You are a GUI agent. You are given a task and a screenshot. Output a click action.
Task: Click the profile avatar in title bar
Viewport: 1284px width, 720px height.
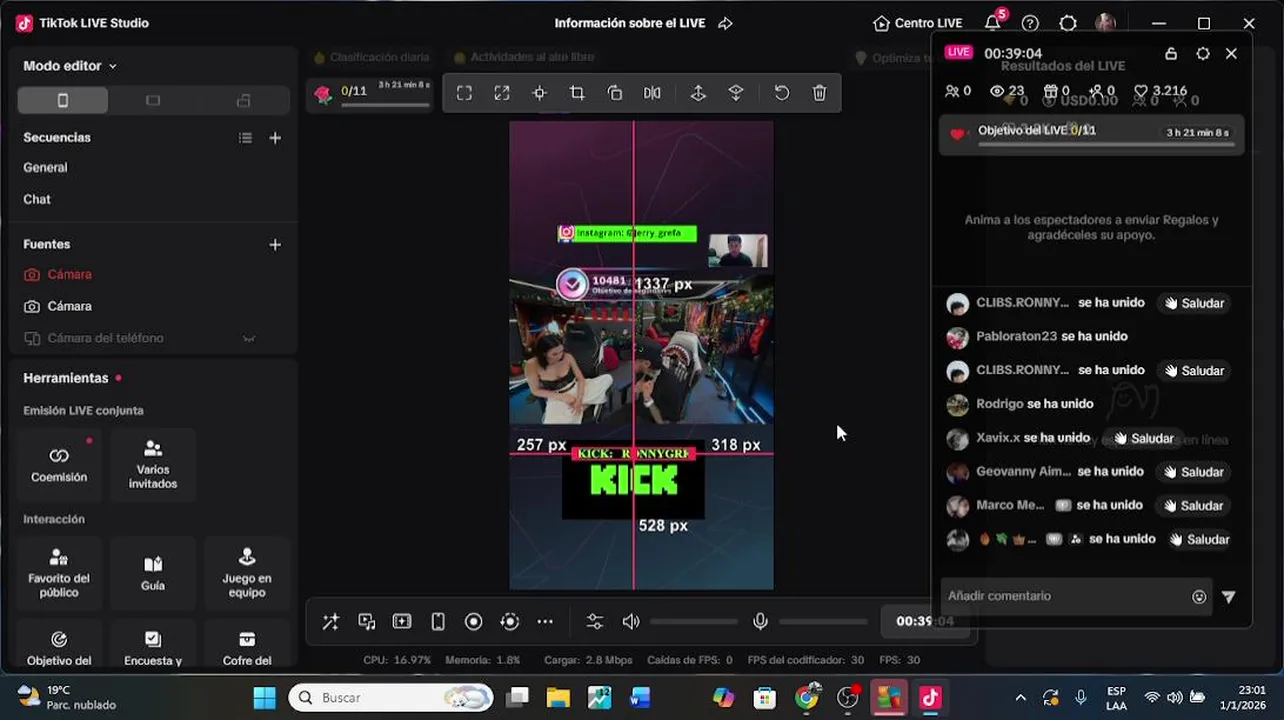pyautogui.click(x=1105, y=23)
